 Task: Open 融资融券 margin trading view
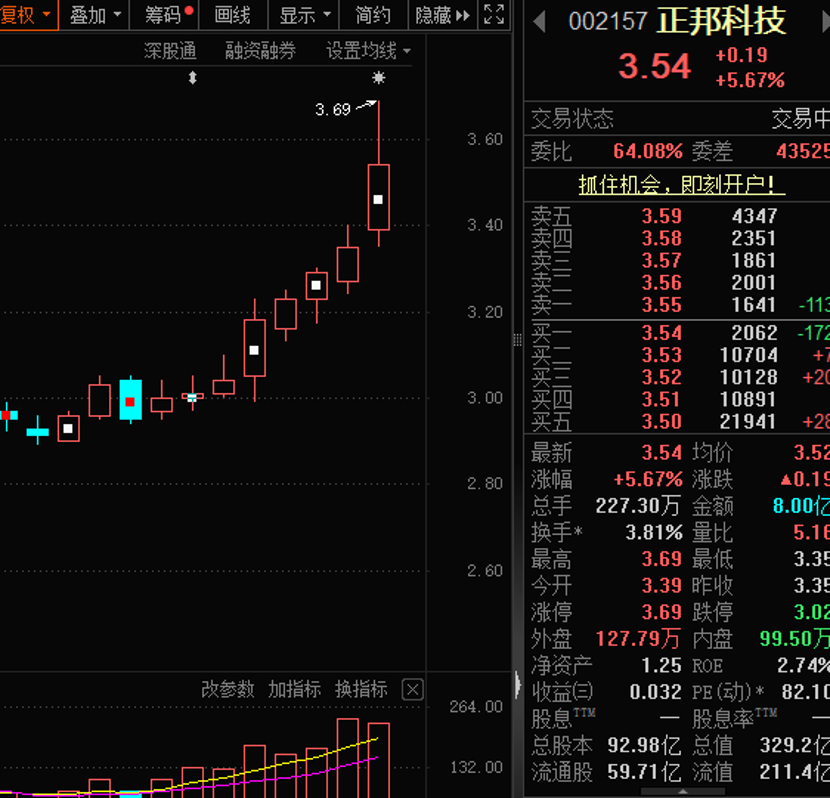point(260,50)
